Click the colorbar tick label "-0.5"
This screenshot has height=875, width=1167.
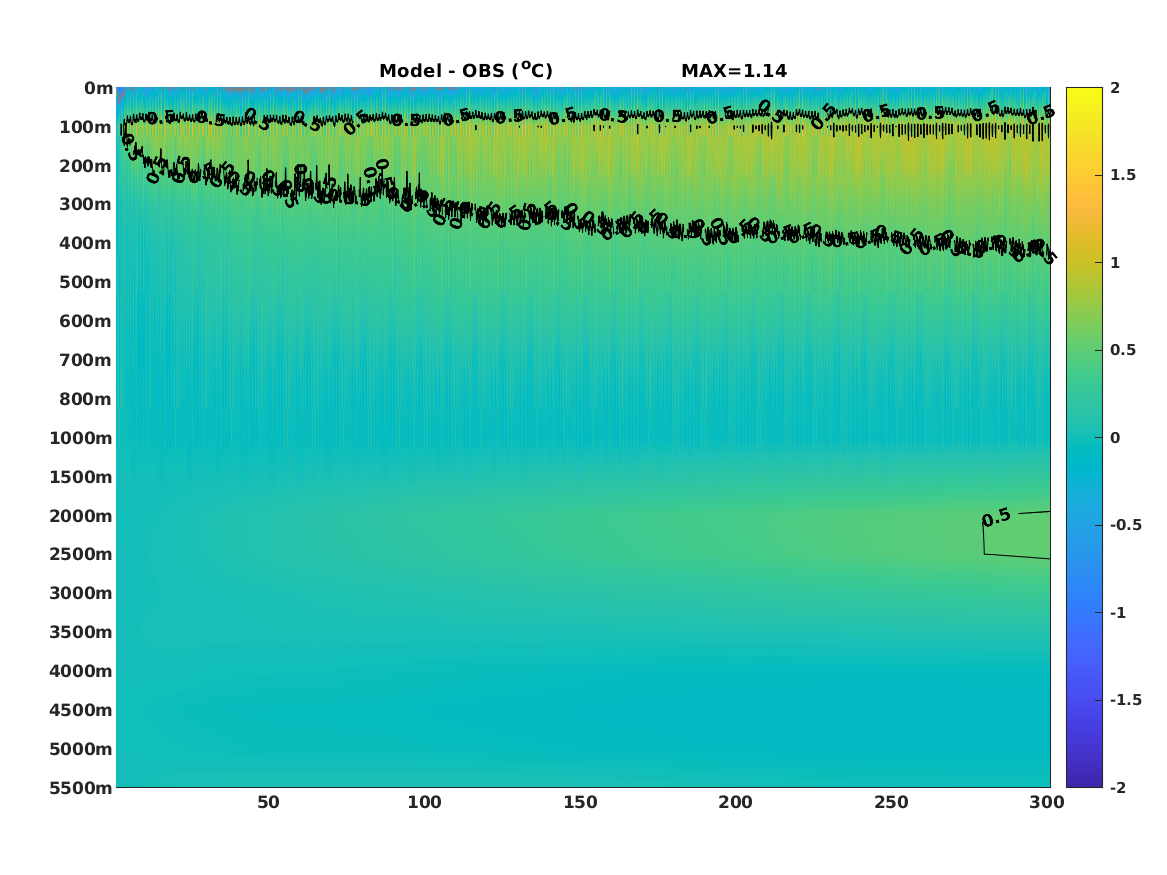coord(1126,525)
